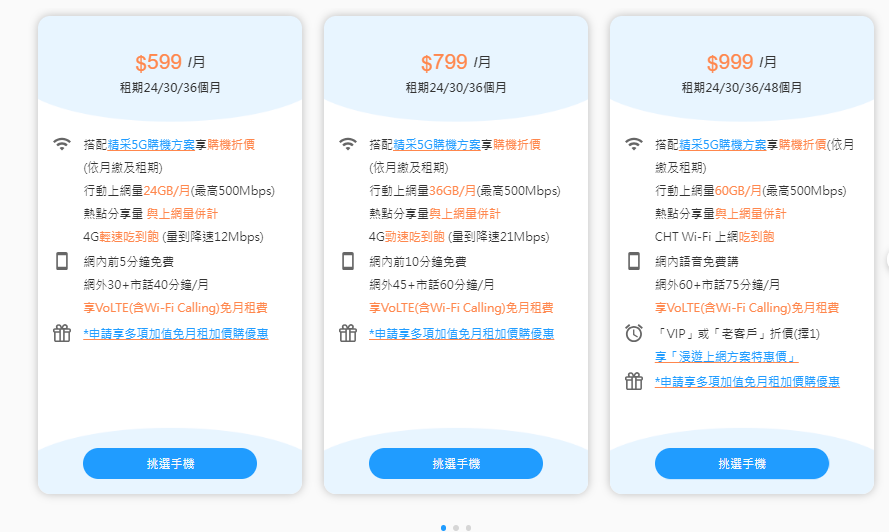Click the phone icon in the $799 plan
889x532 pixels.
click(x=348, y=261)
